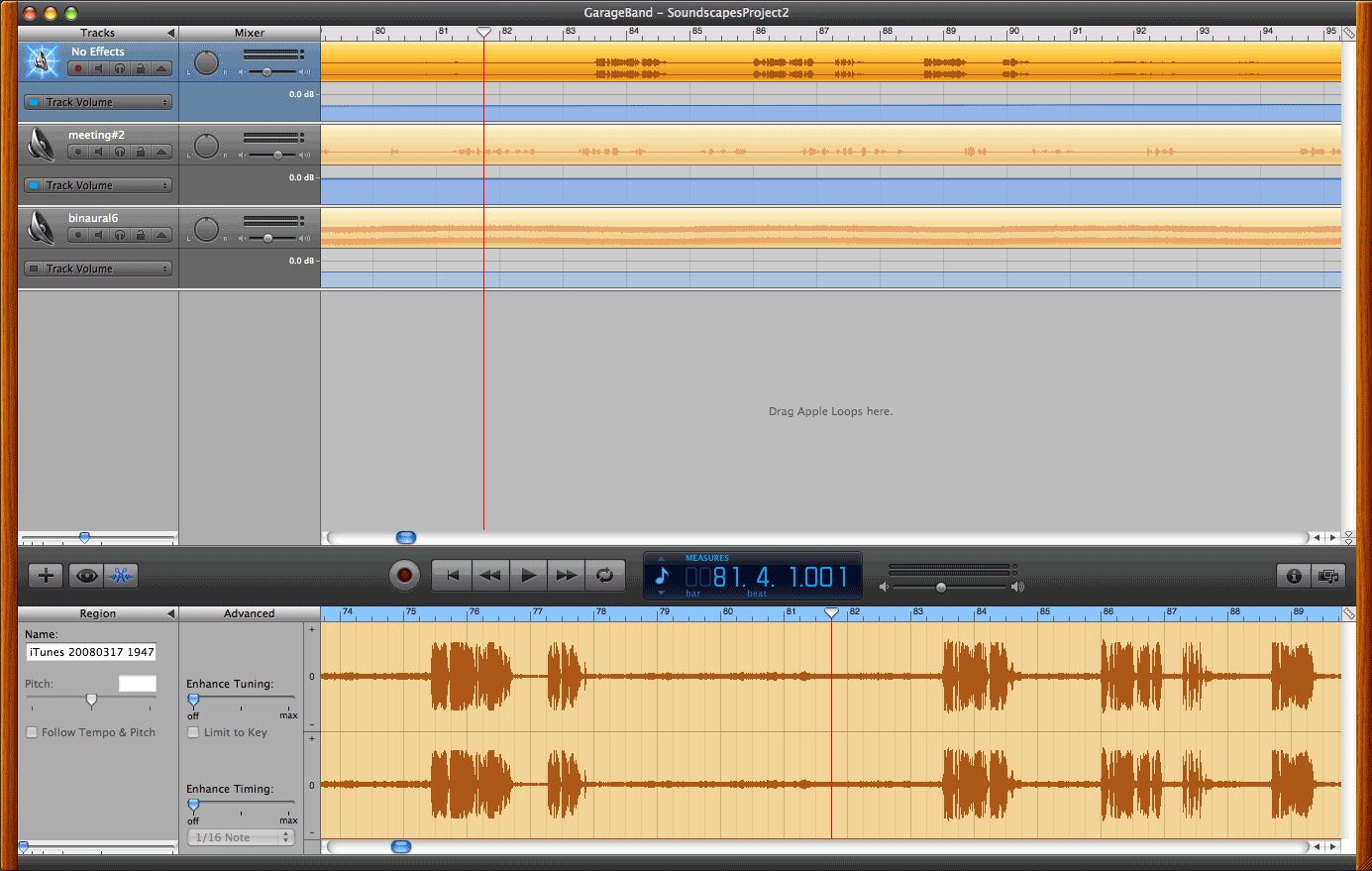Click the timeline horizontal scrollbar thumb
The height and width of the screenshot is (871, 1372).
click(x=406, y=537)
